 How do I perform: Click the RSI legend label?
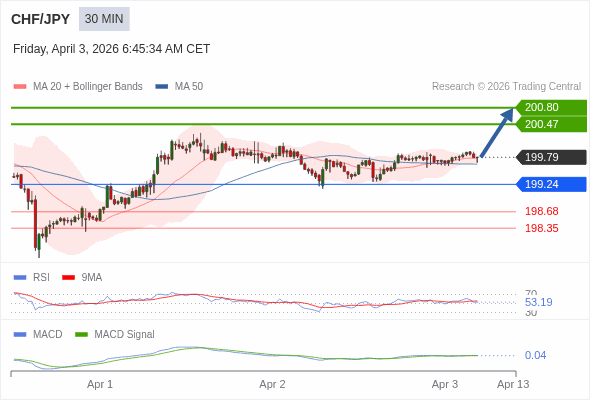click(41, 278)
